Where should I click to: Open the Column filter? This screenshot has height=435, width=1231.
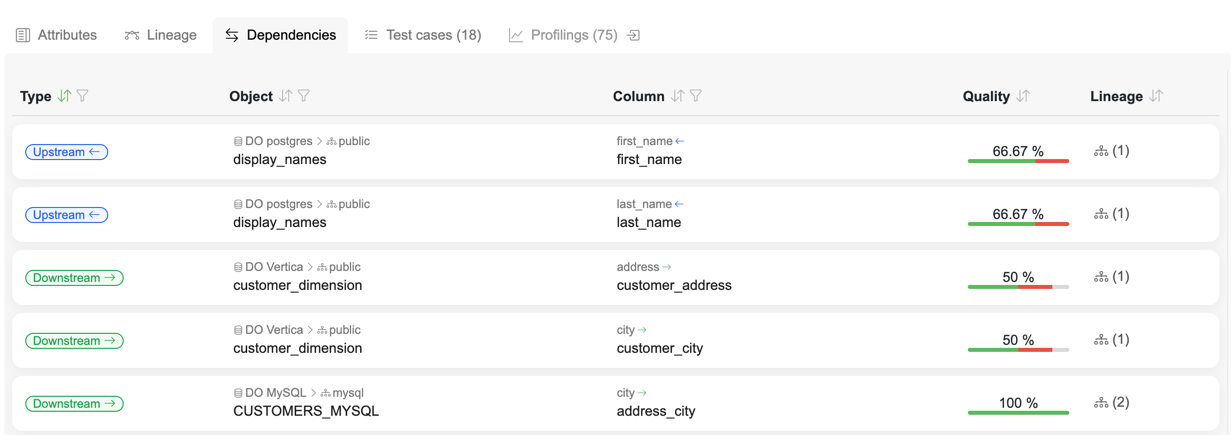click(696, 96)
